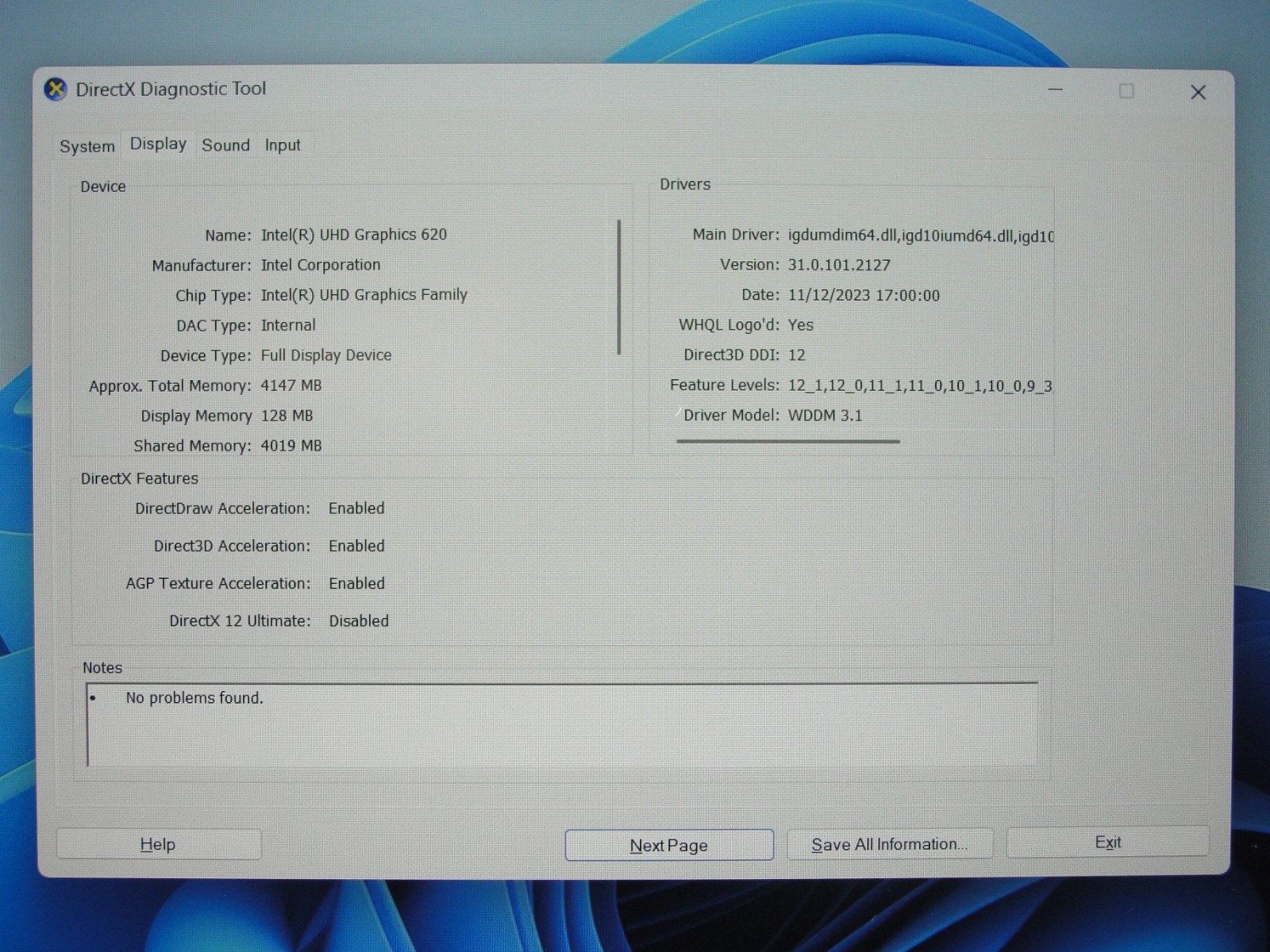Click the 'Intel Corporation' manufacturer value
The width and height of the screenshot is (1270, 952).
pyautogui.click(x=321, y=265)
